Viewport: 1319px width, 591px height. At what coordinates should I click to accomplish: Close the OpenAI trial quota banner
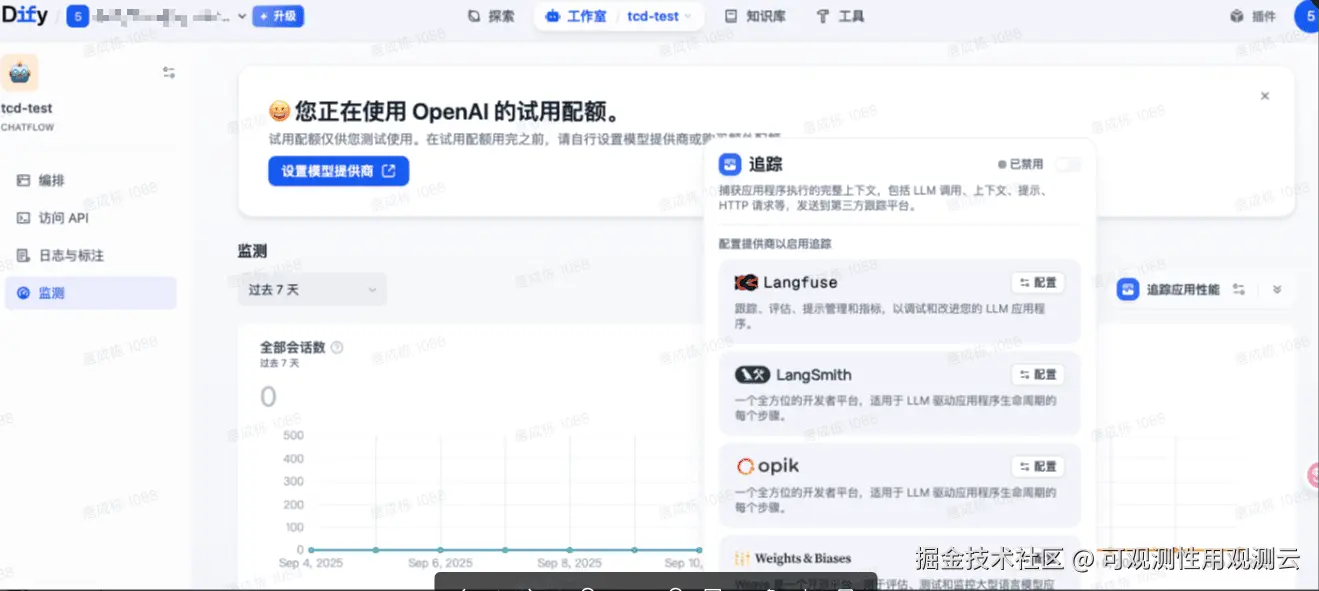pyautogui.click(x=1265, y=96)
